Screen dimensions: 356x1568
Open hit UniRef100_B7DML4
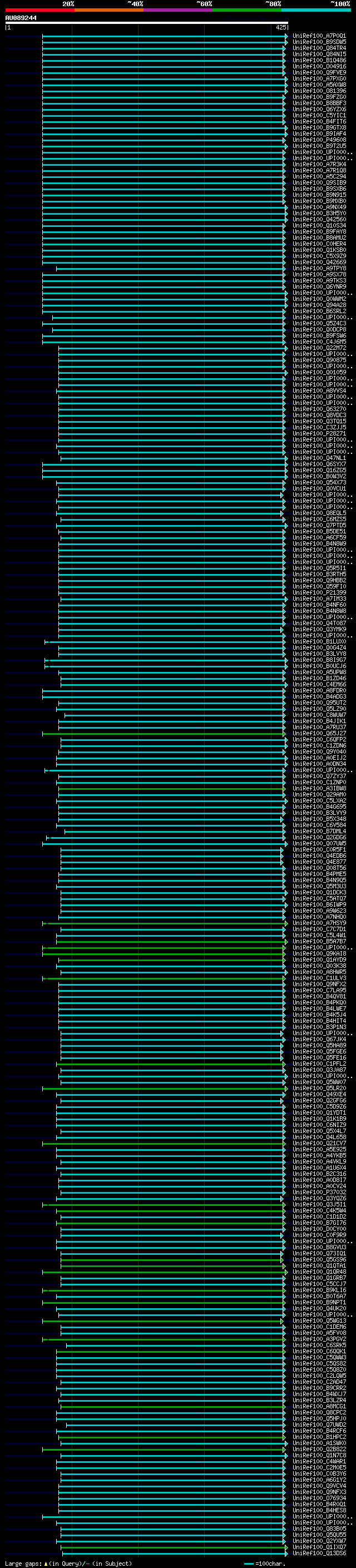pyautogui.click(x=319, y=832)
